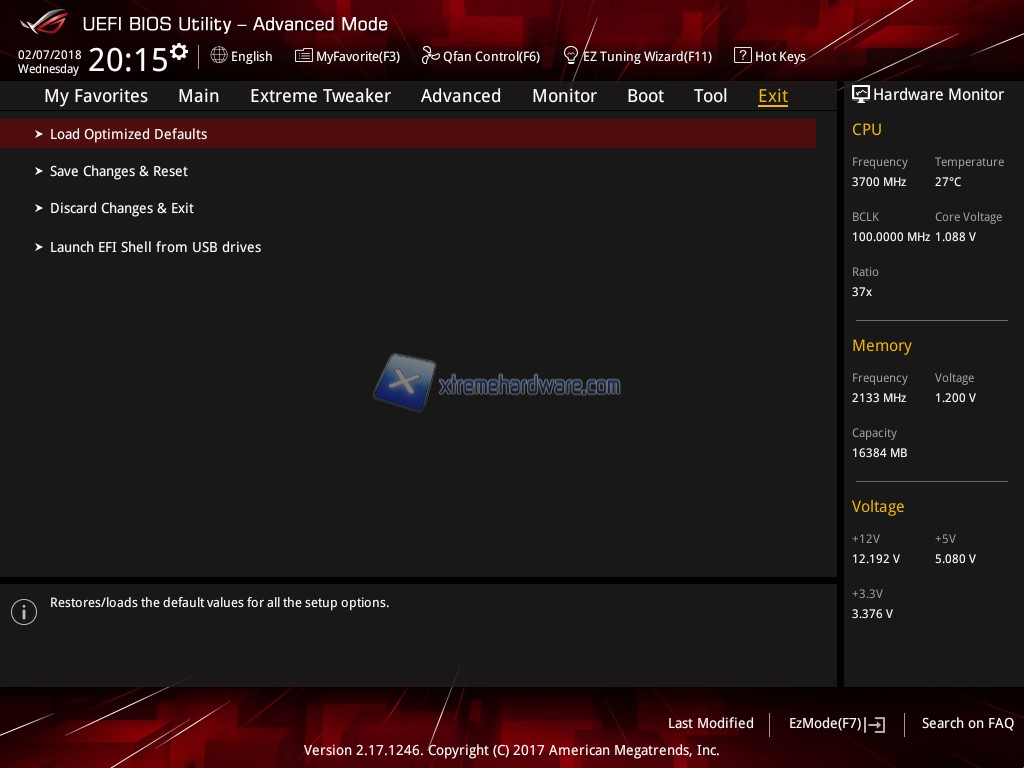Click the settings gear next to clock
Image resolution: width=1024 pixels, height=768 pixels.
[x=179, y=51]
